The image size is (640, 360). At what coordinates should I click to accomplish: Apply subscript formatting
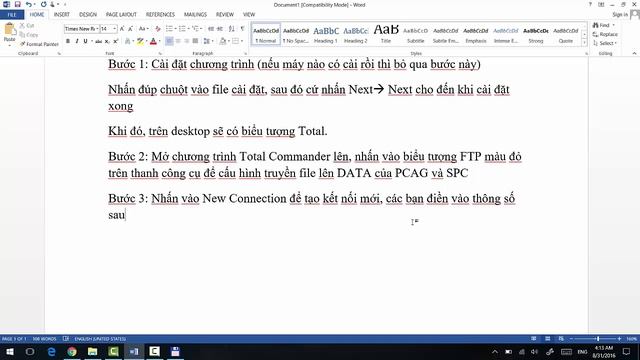107,41
